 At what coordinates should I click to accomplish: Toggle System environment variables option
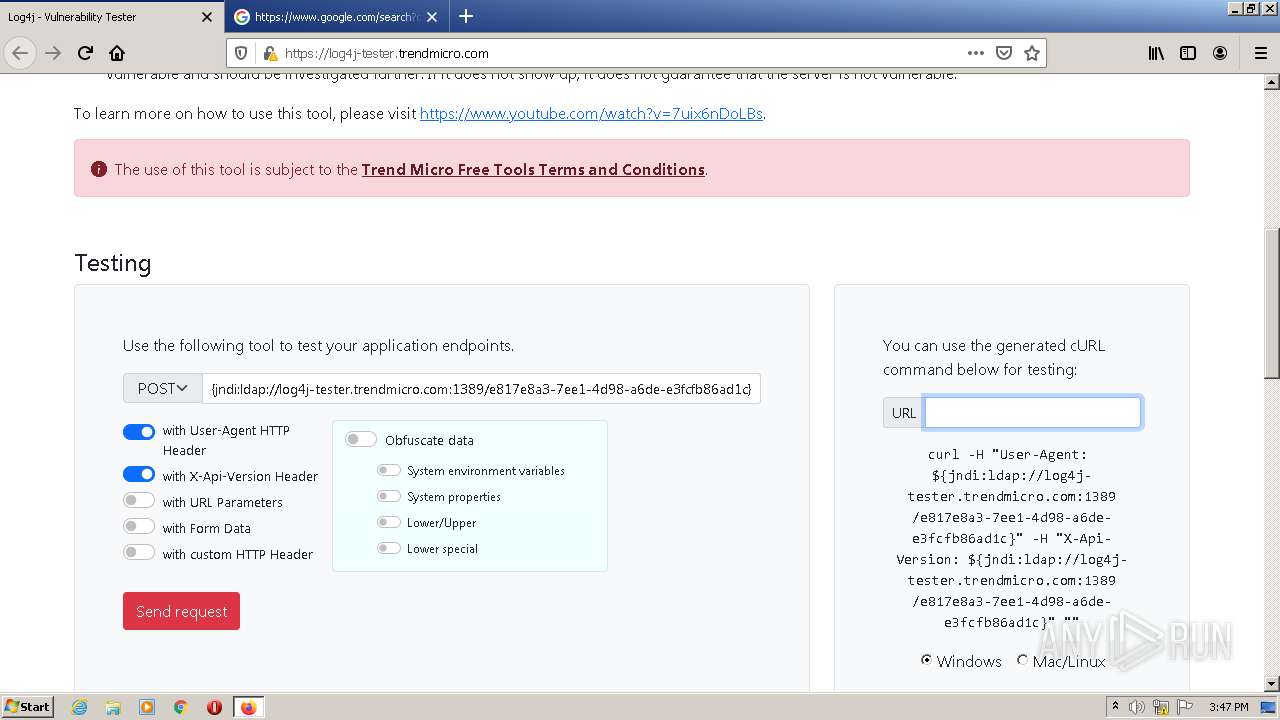click(389, 470)
